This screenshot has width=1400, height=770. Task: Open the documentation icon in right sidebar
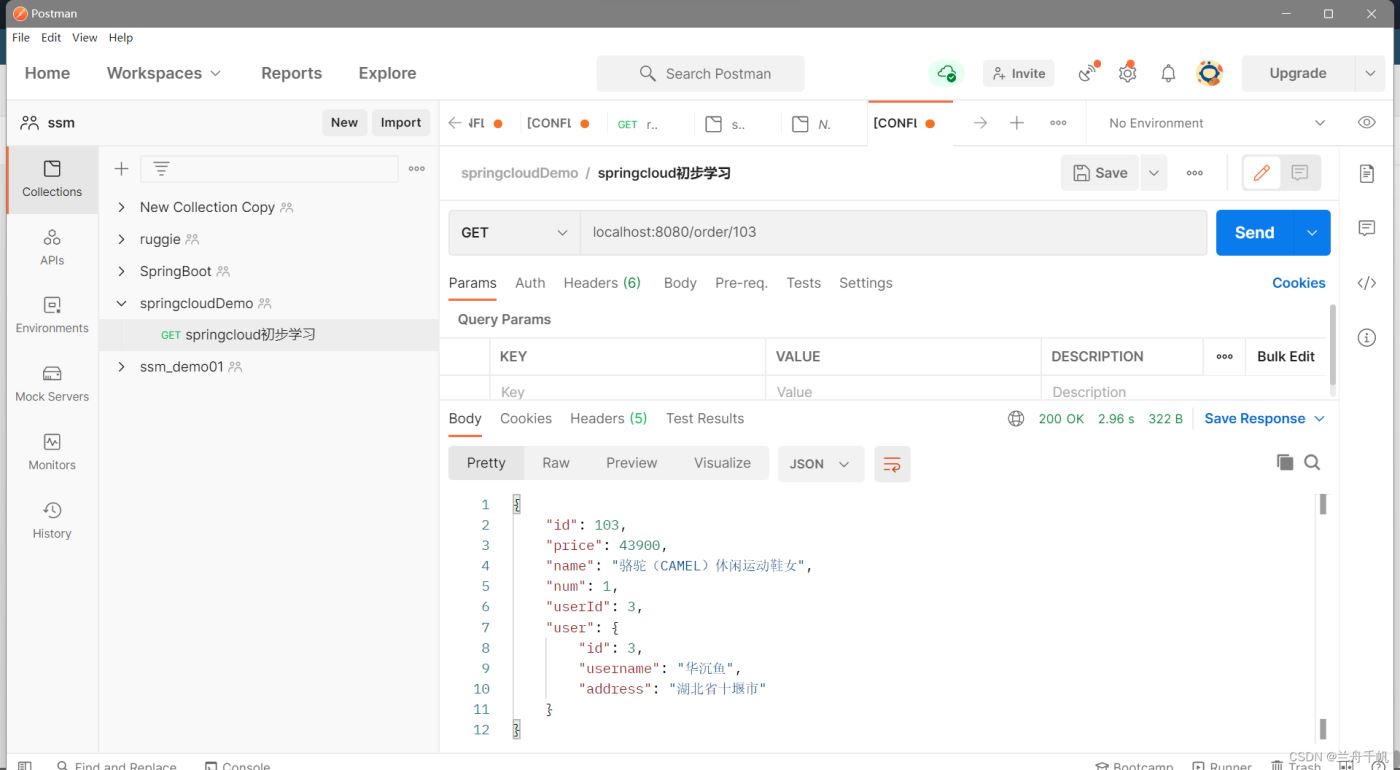[1367, 174]
